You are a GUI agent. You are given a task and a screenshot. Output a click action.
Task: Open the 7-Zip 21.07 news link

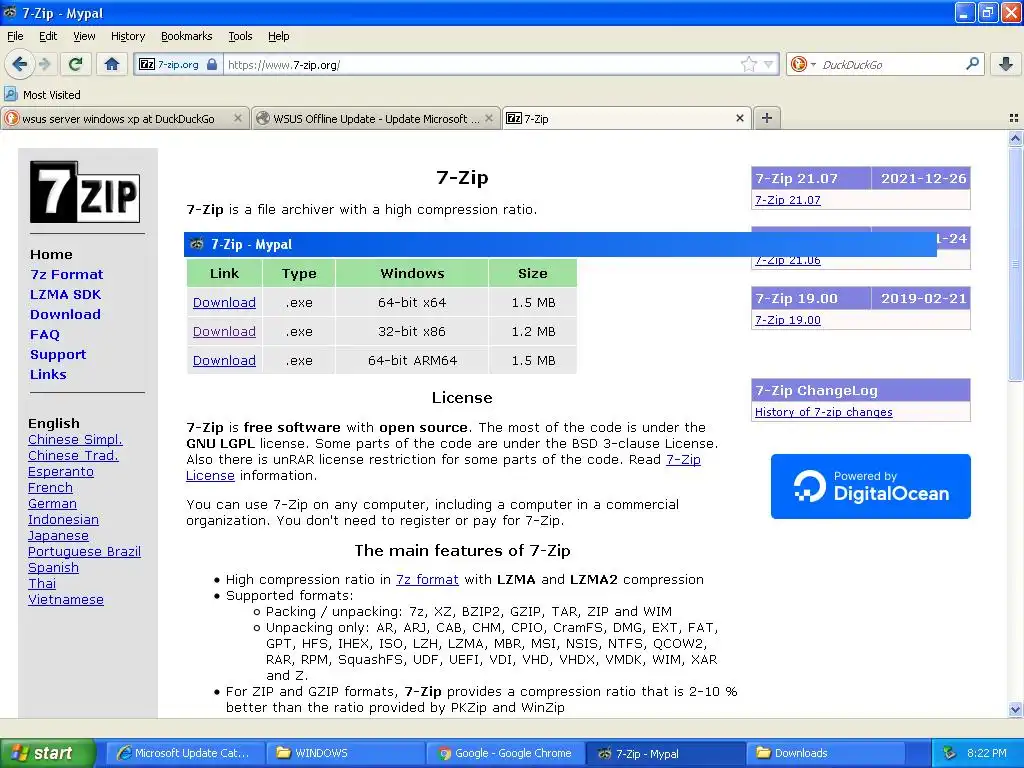tap(788, 200)
